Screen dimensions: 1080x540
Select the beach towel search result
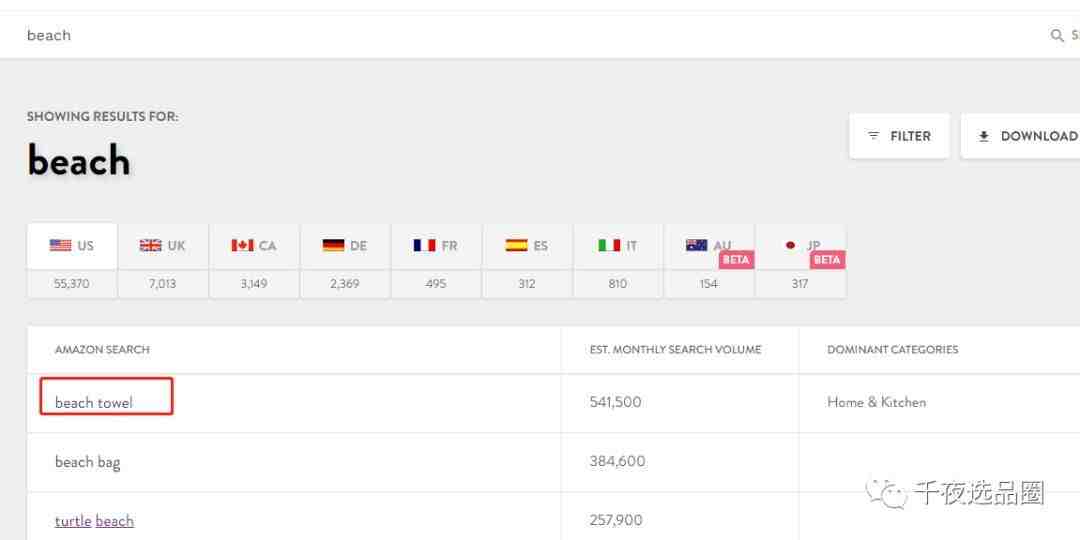pyautogui.click(x=94, y=402)
